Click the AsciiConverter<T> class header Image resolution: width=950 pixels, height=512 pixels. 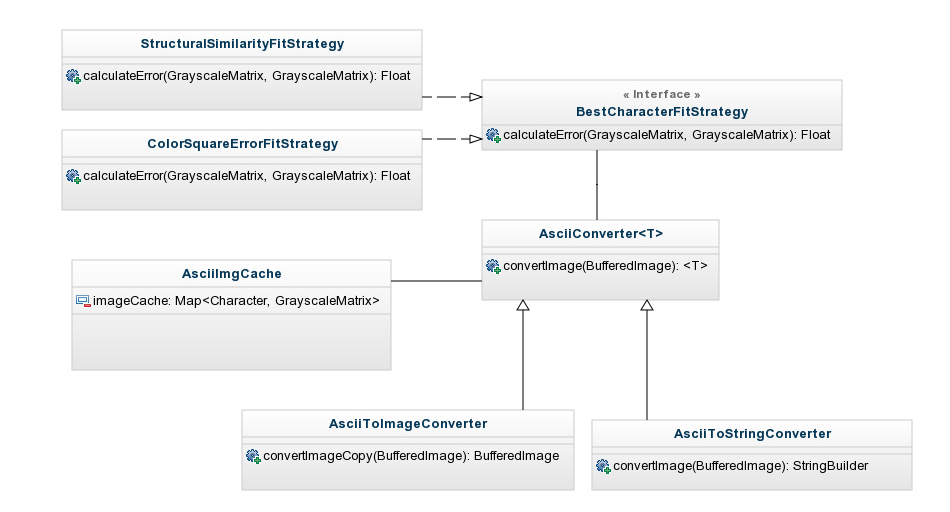tap(601, 234)
